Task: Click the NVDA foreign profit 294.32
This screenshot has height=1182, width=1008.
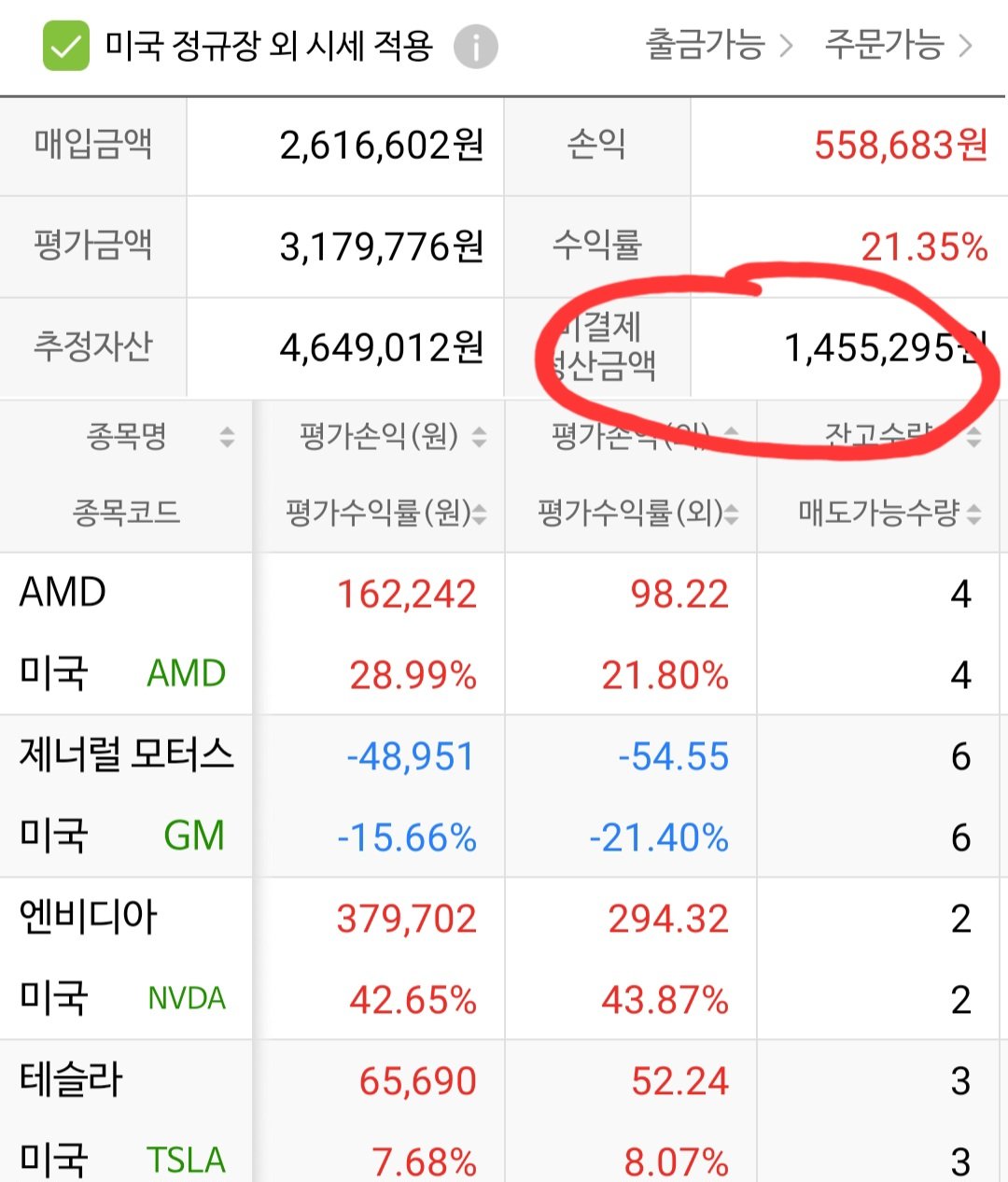Action: coord(668,919)
